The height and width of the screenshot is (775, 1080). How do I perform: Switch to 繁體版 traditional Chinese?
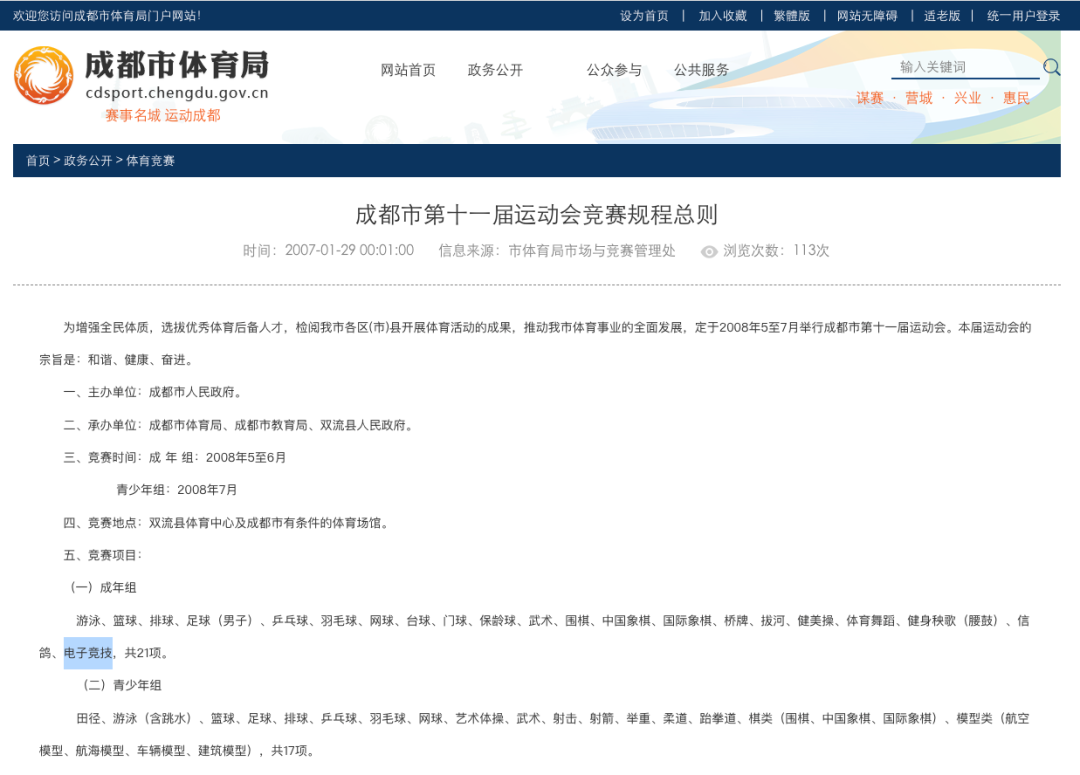tap(791, 16)
